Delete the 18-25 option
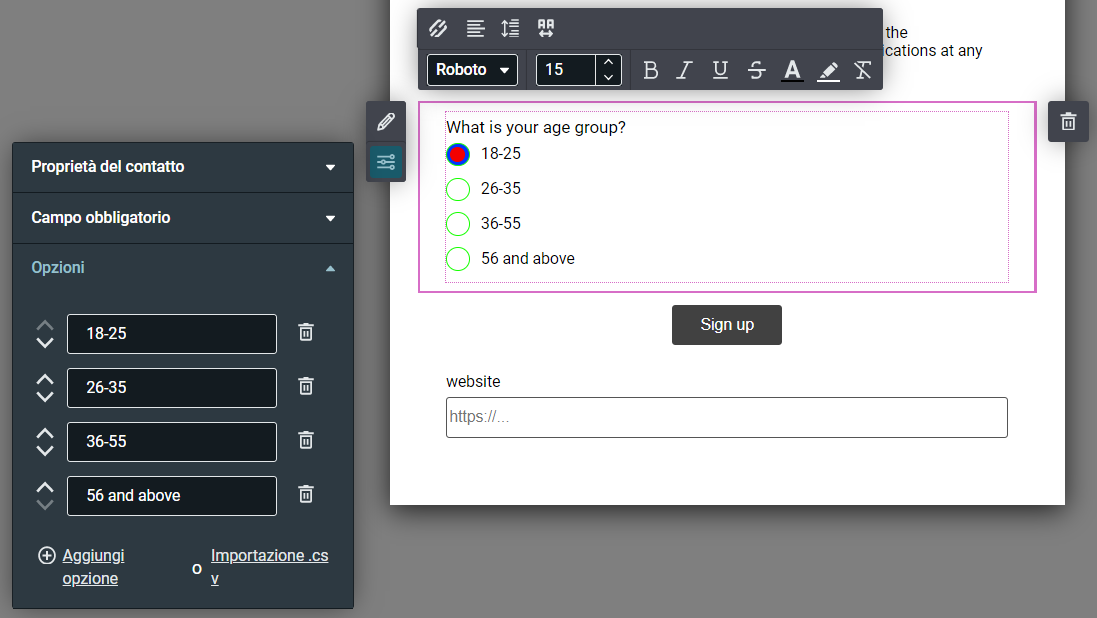 306,332
